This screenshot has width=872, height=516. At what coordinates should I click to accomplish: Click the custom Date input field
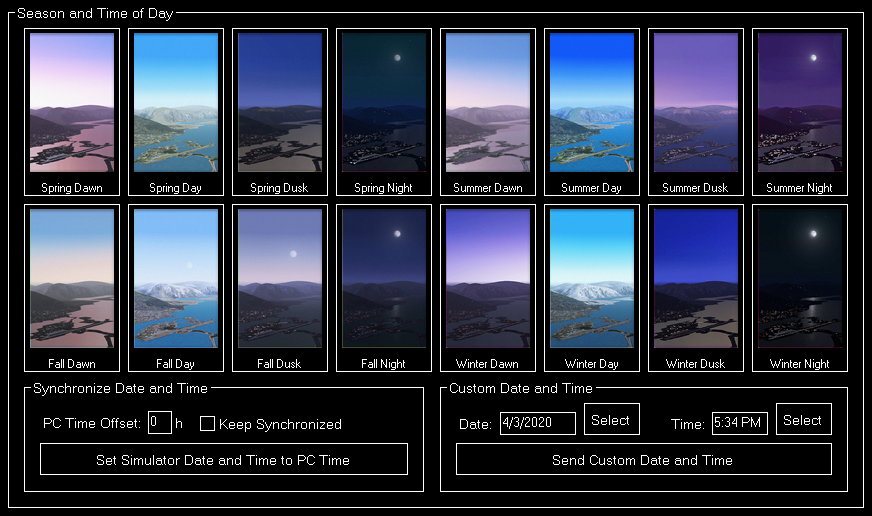pyautogui.click(x=538, y=423)
